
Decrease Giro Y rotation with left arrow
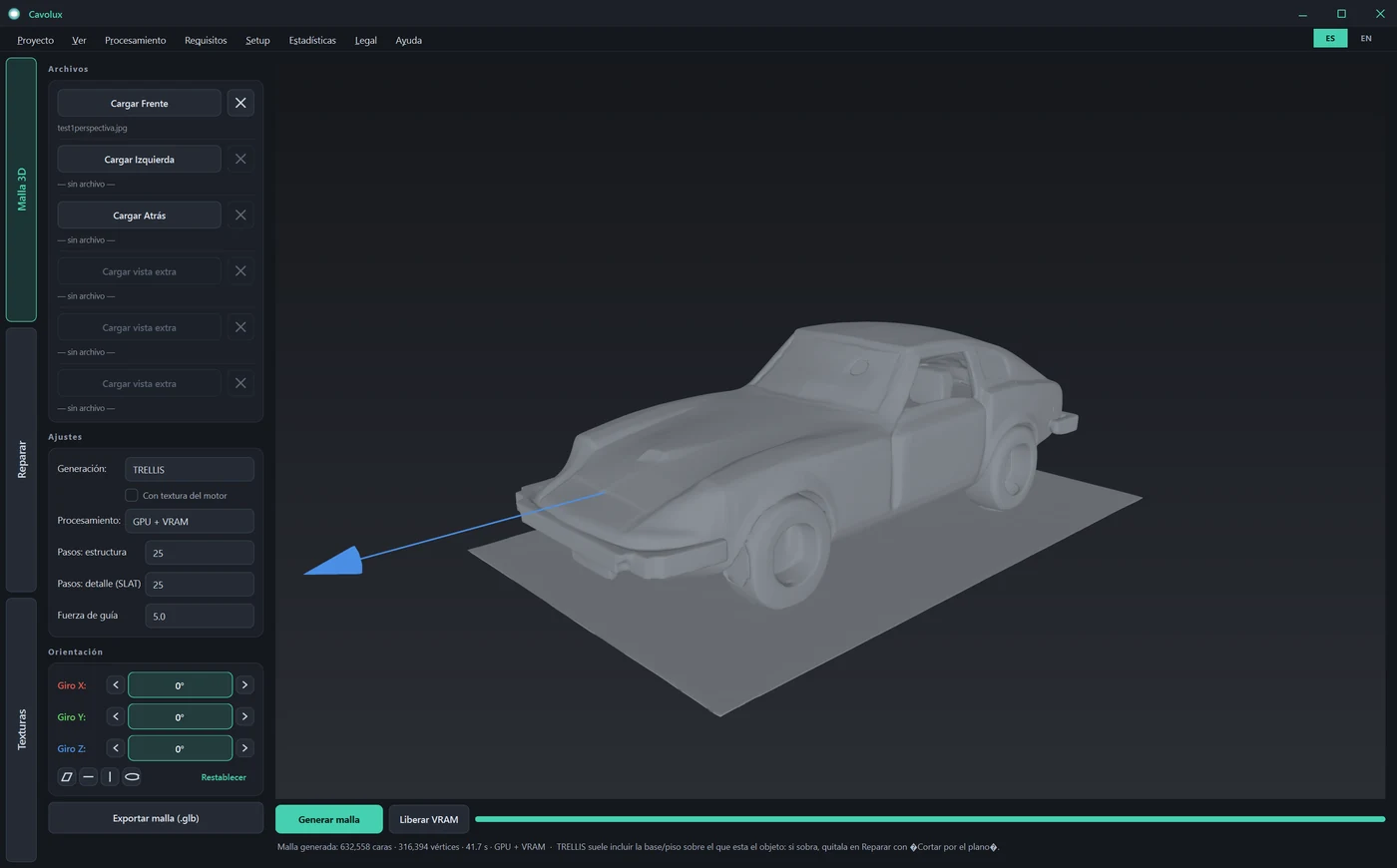point(116,716)
